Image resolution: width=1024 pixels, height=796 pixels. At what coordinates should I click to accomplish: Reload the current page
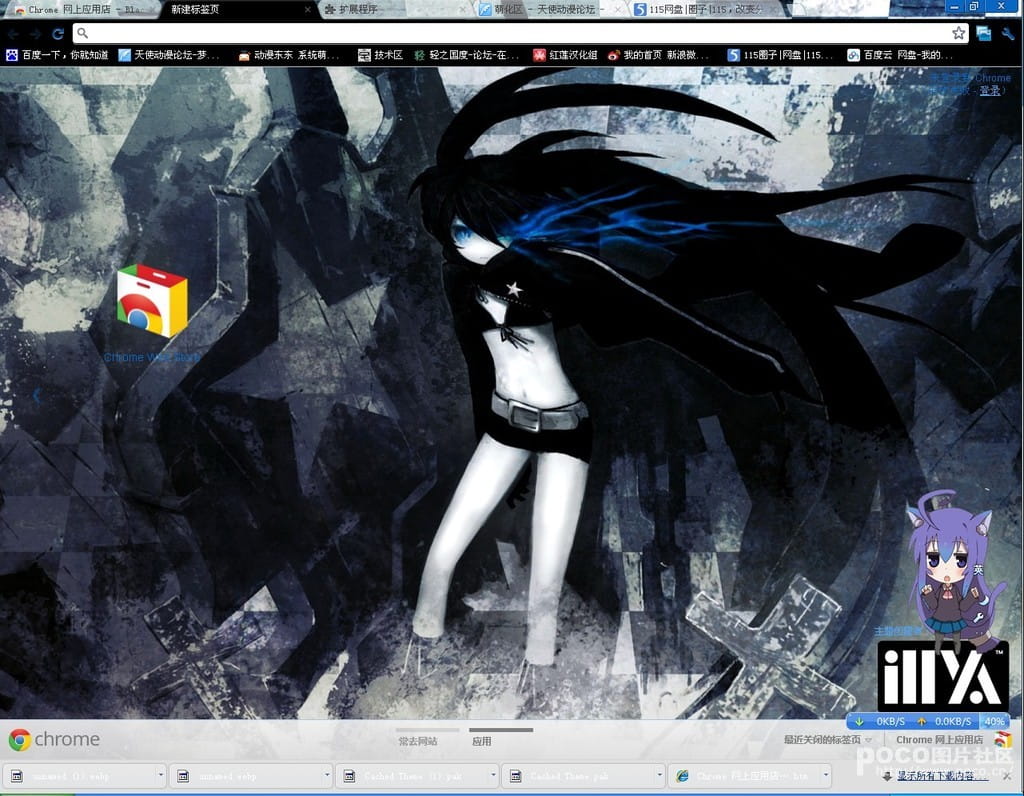pyautogui.click(x=58, y=33)
